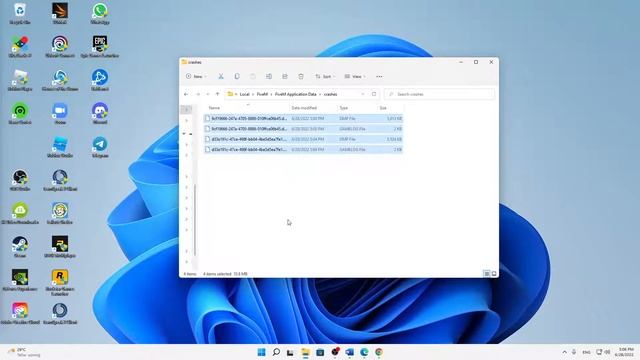640x360 pixels.
Task: Select crashes in the address breadcrumb
Action: click(330, 94)
